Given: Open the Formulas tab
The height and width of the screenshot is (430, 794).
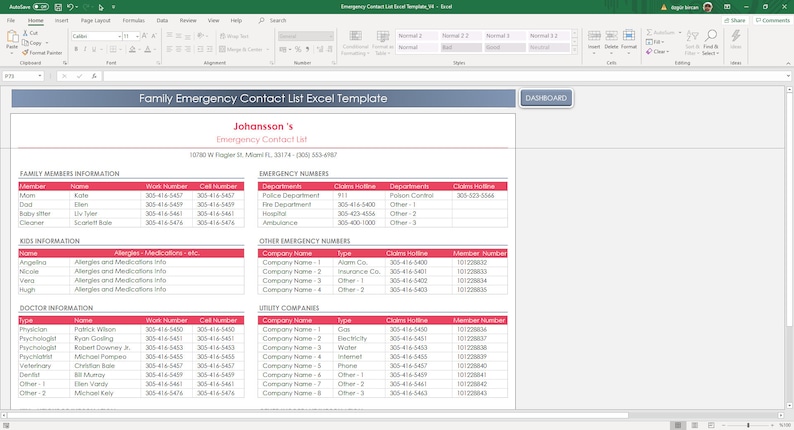Looking at the screenshot, I should (x=133, y=21).
